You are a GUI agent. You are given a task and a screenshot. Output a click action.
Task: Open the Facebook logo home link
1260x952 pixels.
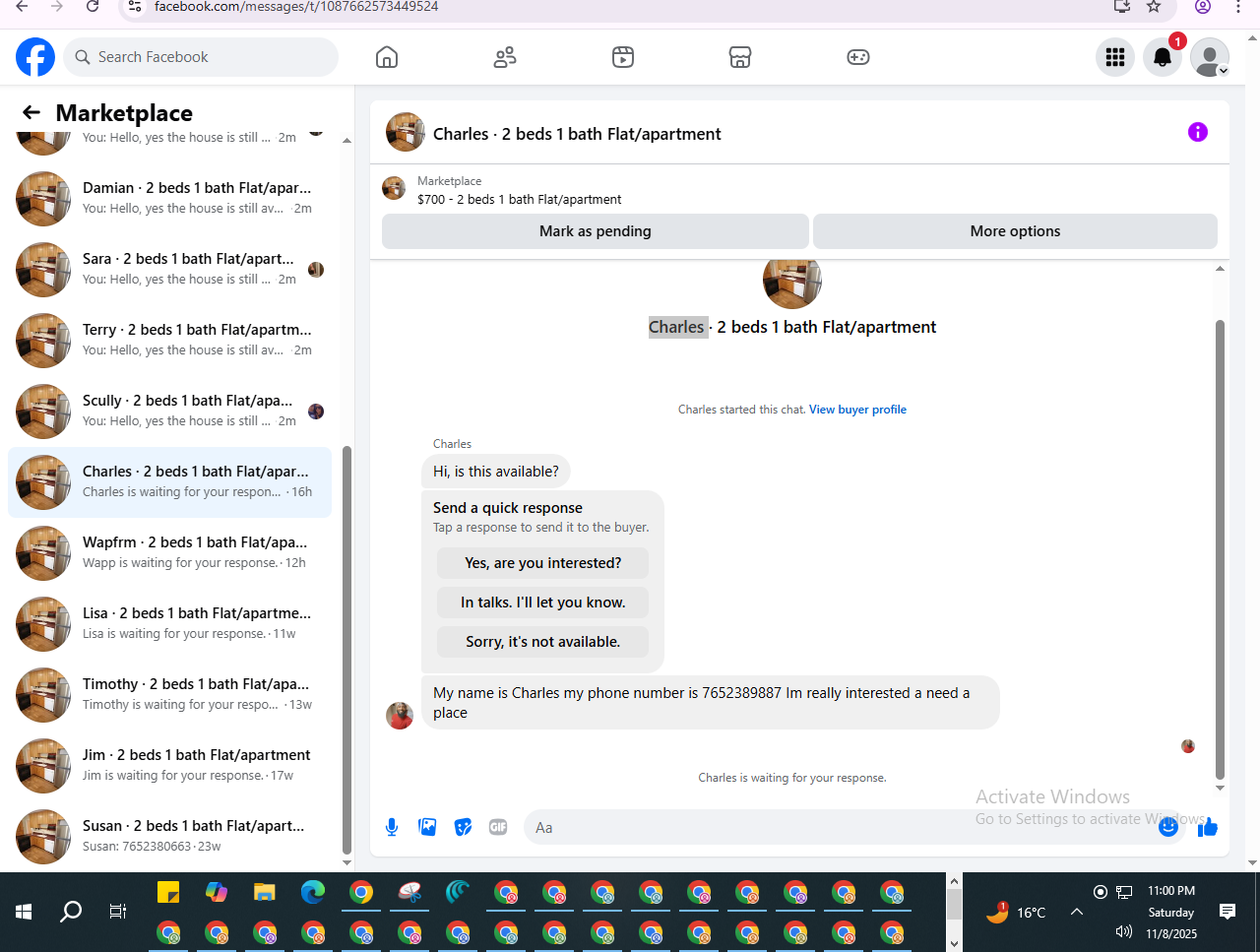[x=35, y=57]
